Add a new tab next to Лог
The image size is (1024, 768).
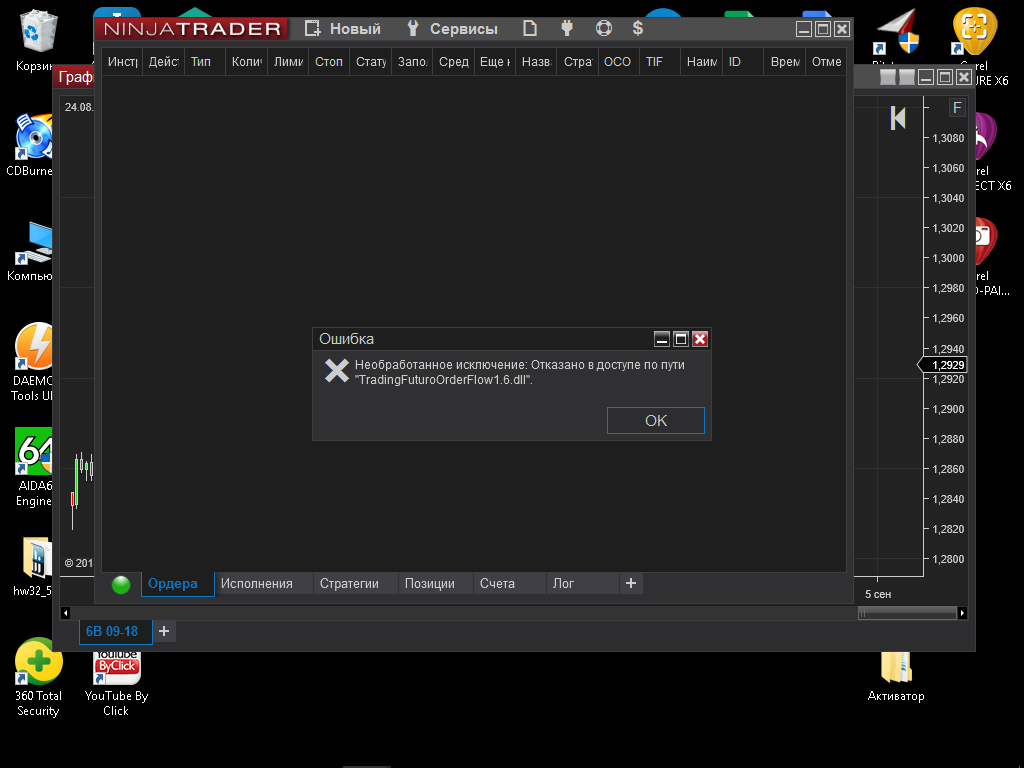(630, 583)
